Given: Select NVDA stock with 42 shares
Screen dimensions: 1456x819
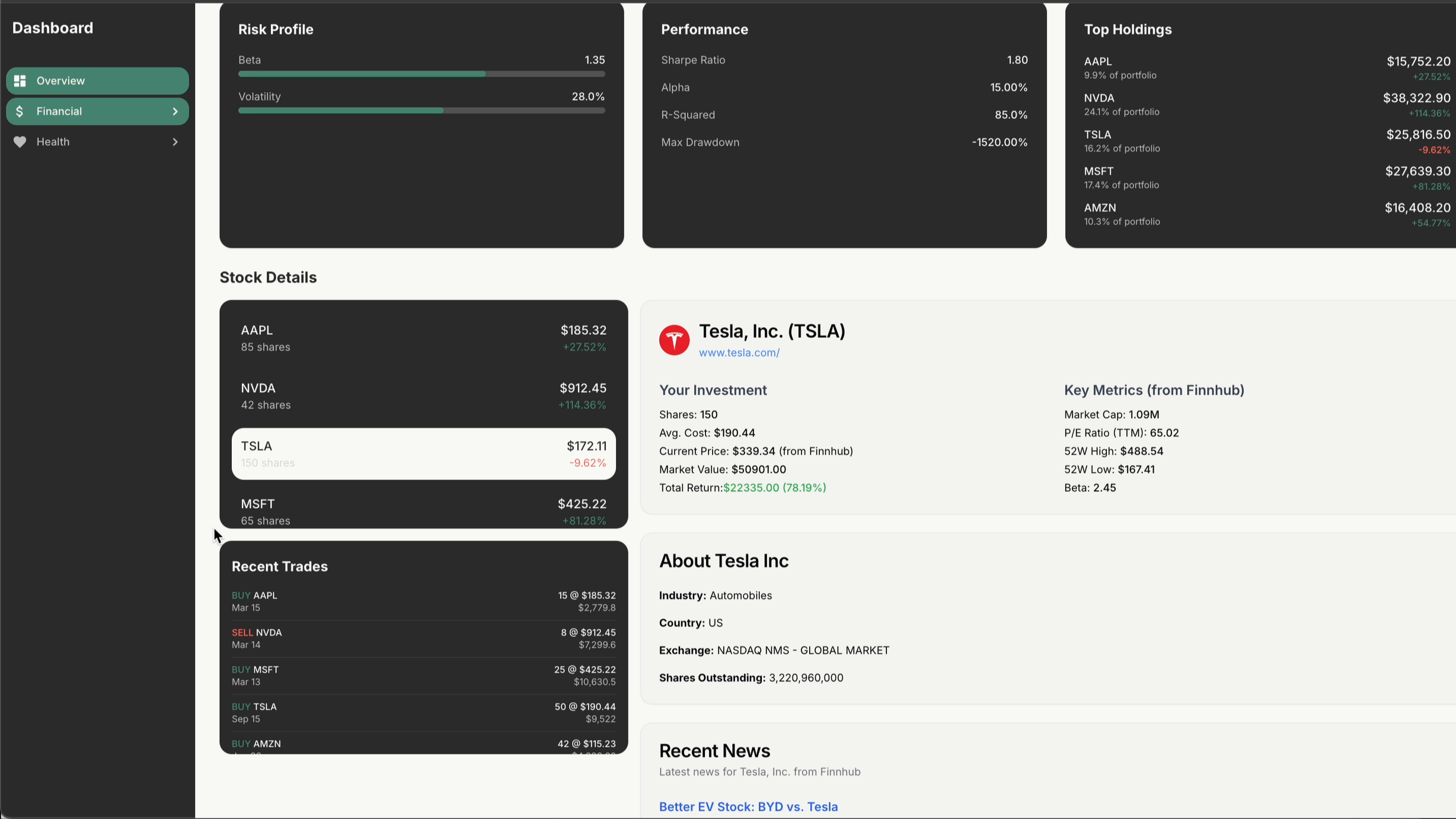Looking at the screenshot, I should pyautogui.click(x=423, y=396).
